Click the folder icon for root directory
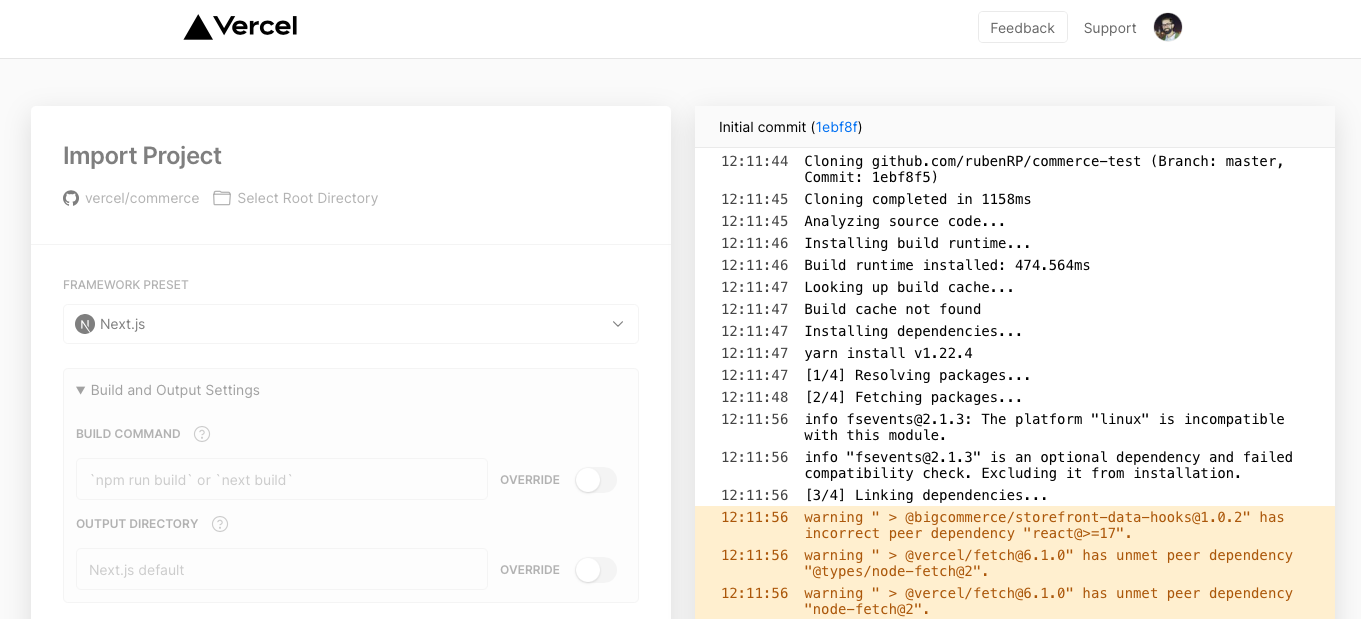Image resolution: width=1361 pixels, height=619 pixels. click(x=222, y=198)
